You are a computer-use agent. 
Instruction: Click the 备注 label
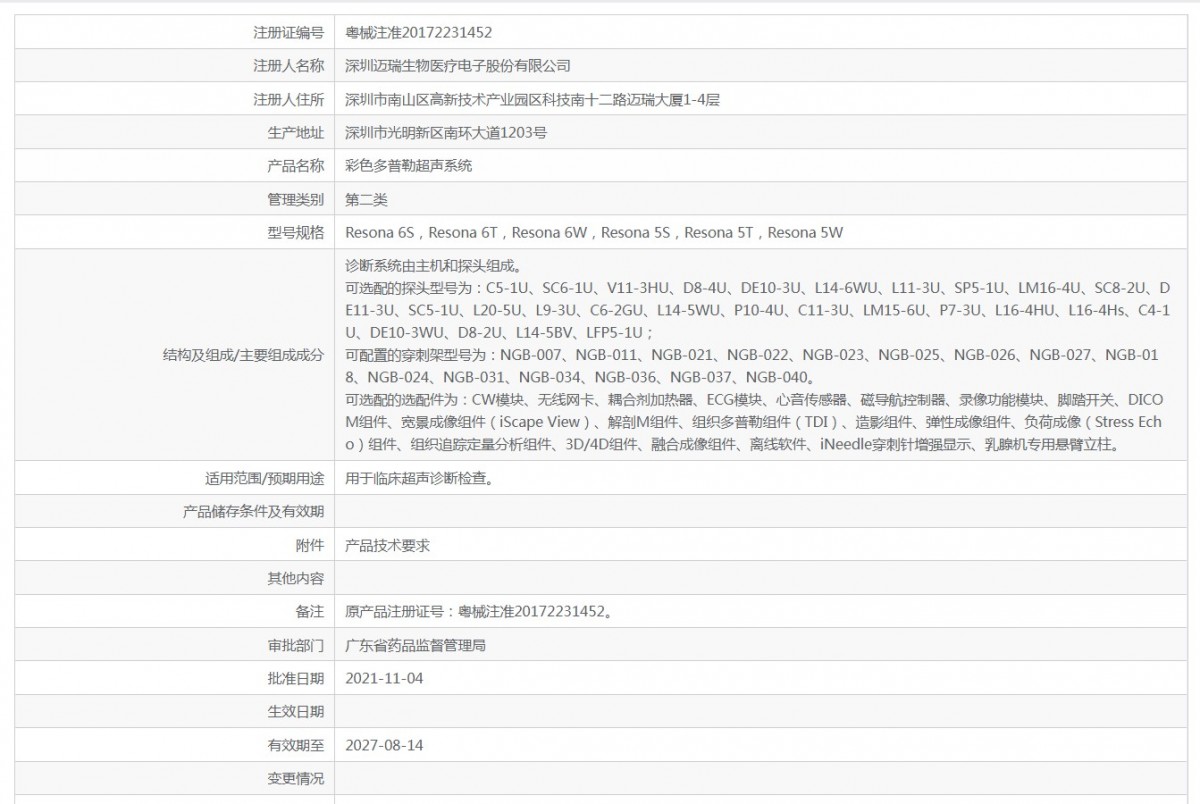[x=310, y=611]
